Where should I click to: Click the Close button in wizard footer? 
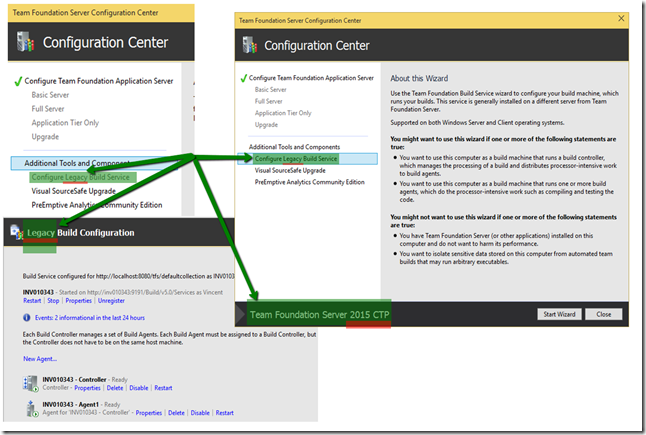pos(604,314)
